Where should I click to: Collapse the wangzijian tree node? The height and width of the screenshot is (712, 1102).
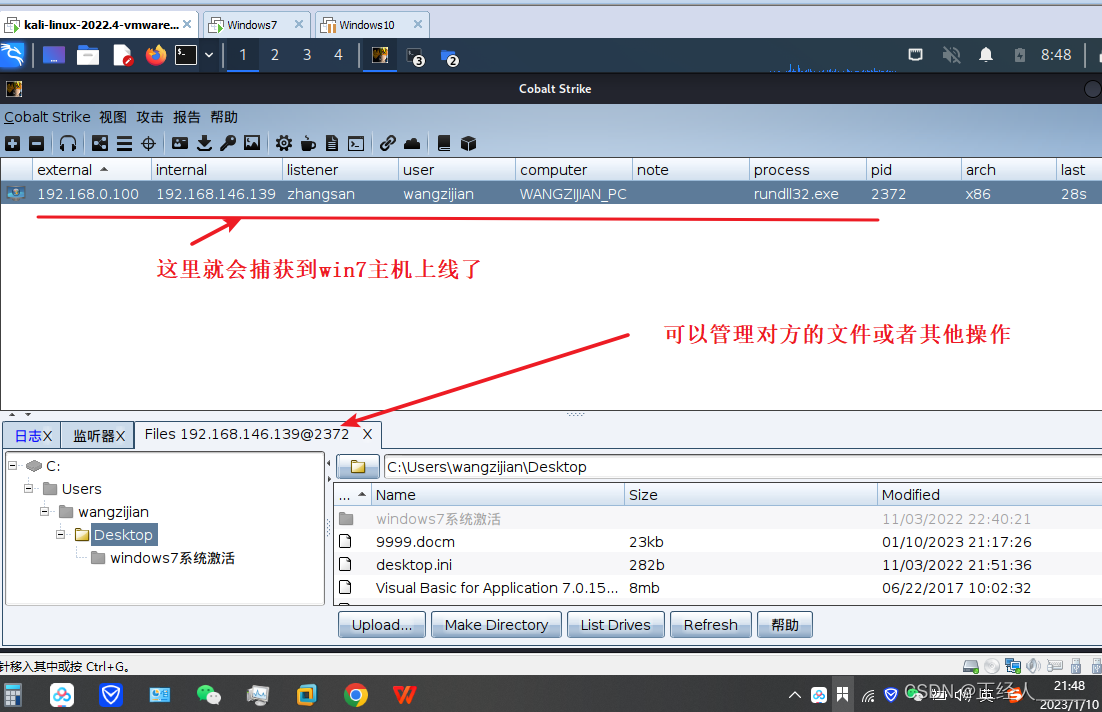(44, 512)
